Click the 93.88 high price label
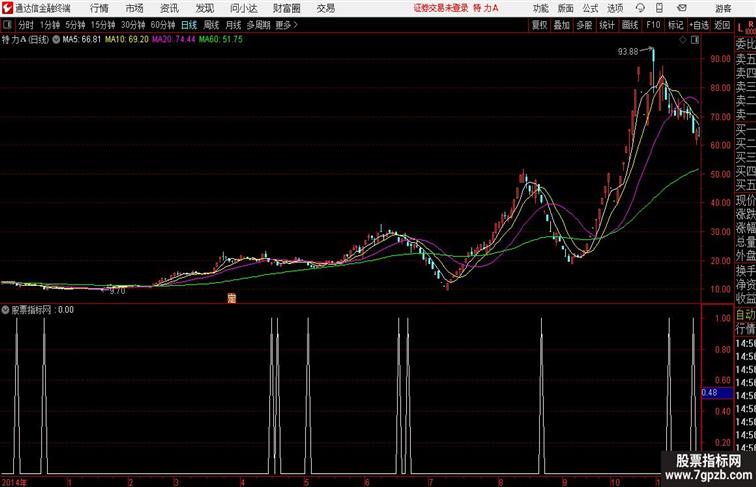Image resolution: width=756 pixels, height=487 pixels. click(628, 52)
